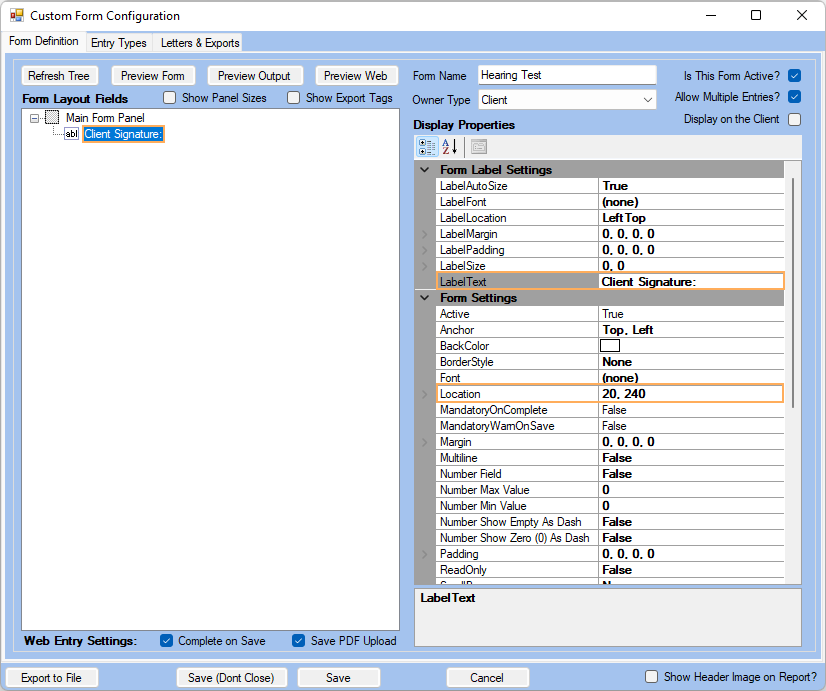Click the Preview Web button
Image resolution: width=826 pixels, height=691 pixels.
(356, 76)
